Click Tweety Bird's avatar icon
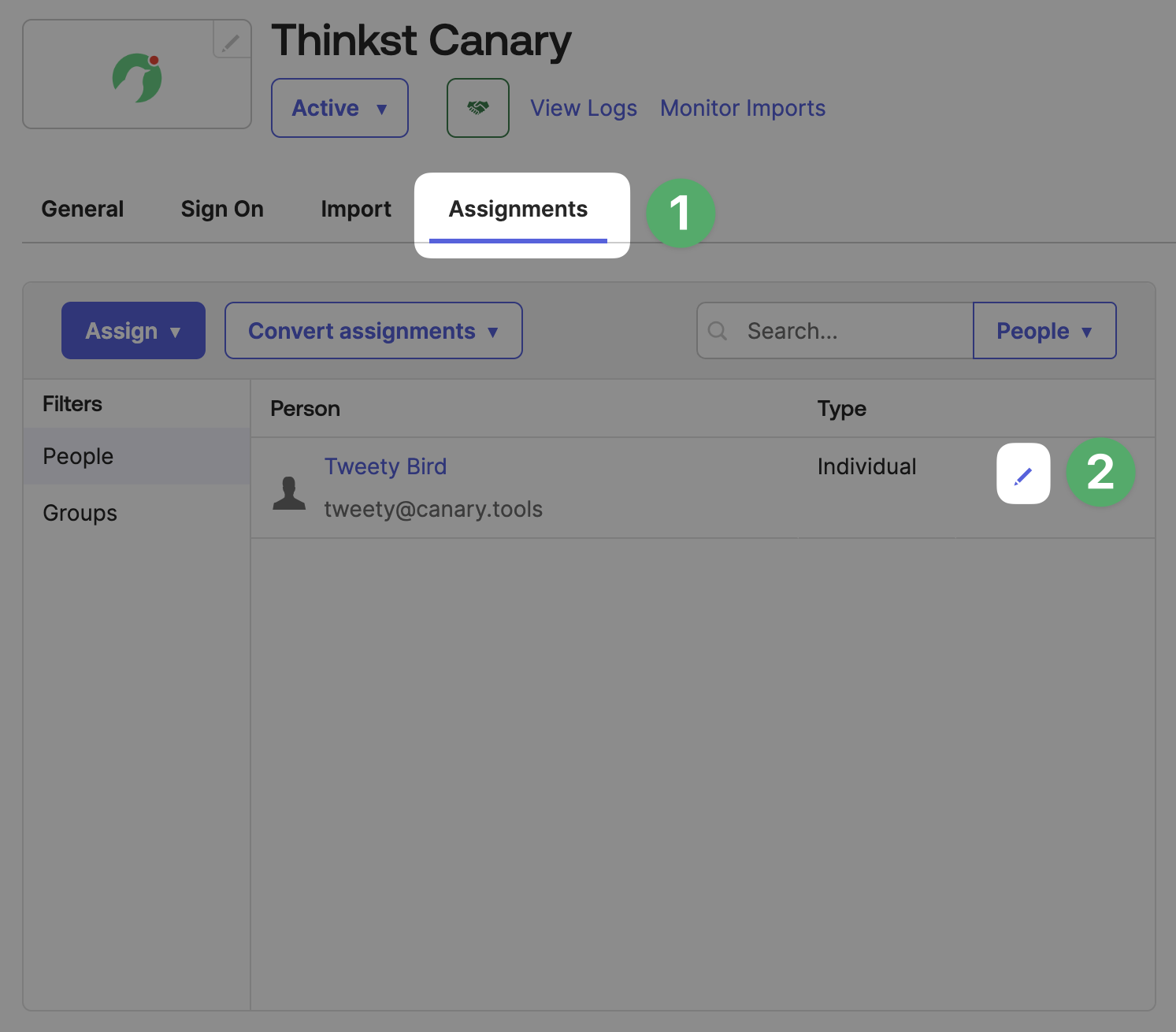 (x=289, y=493)
